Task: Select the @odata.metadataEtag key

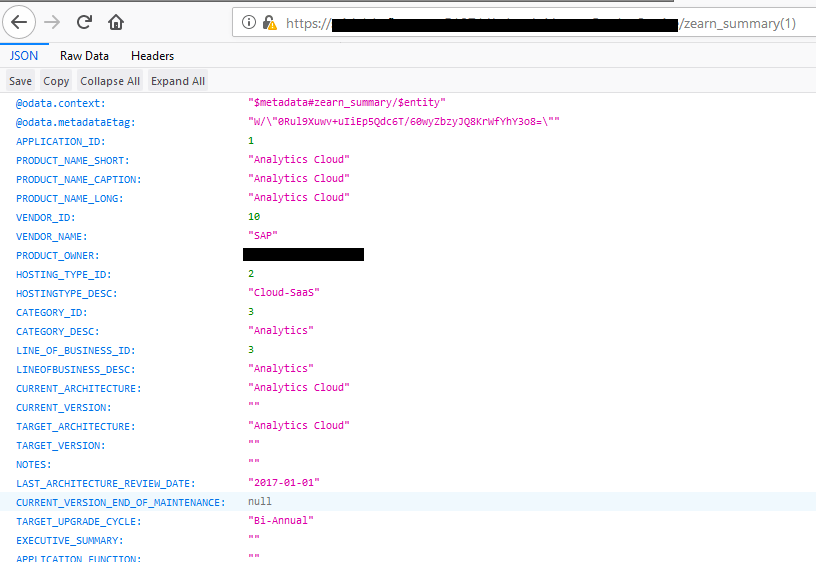Action: 75,122
